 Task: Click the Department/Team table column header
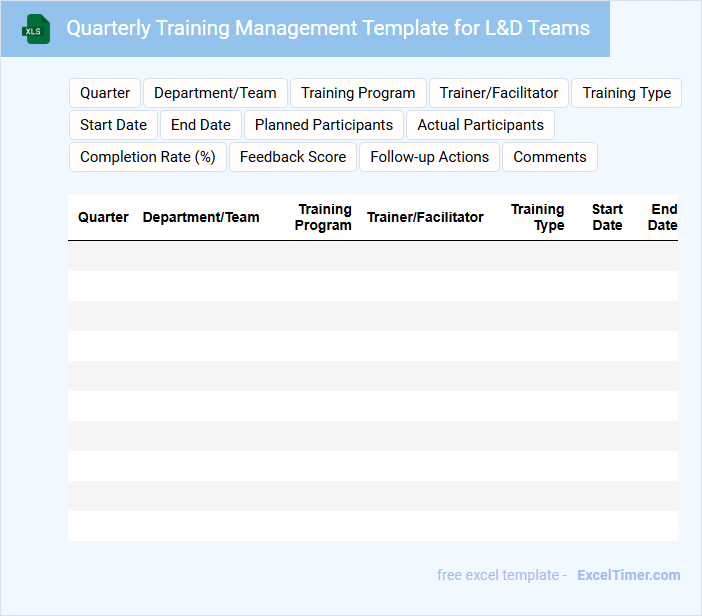[201, 217]
